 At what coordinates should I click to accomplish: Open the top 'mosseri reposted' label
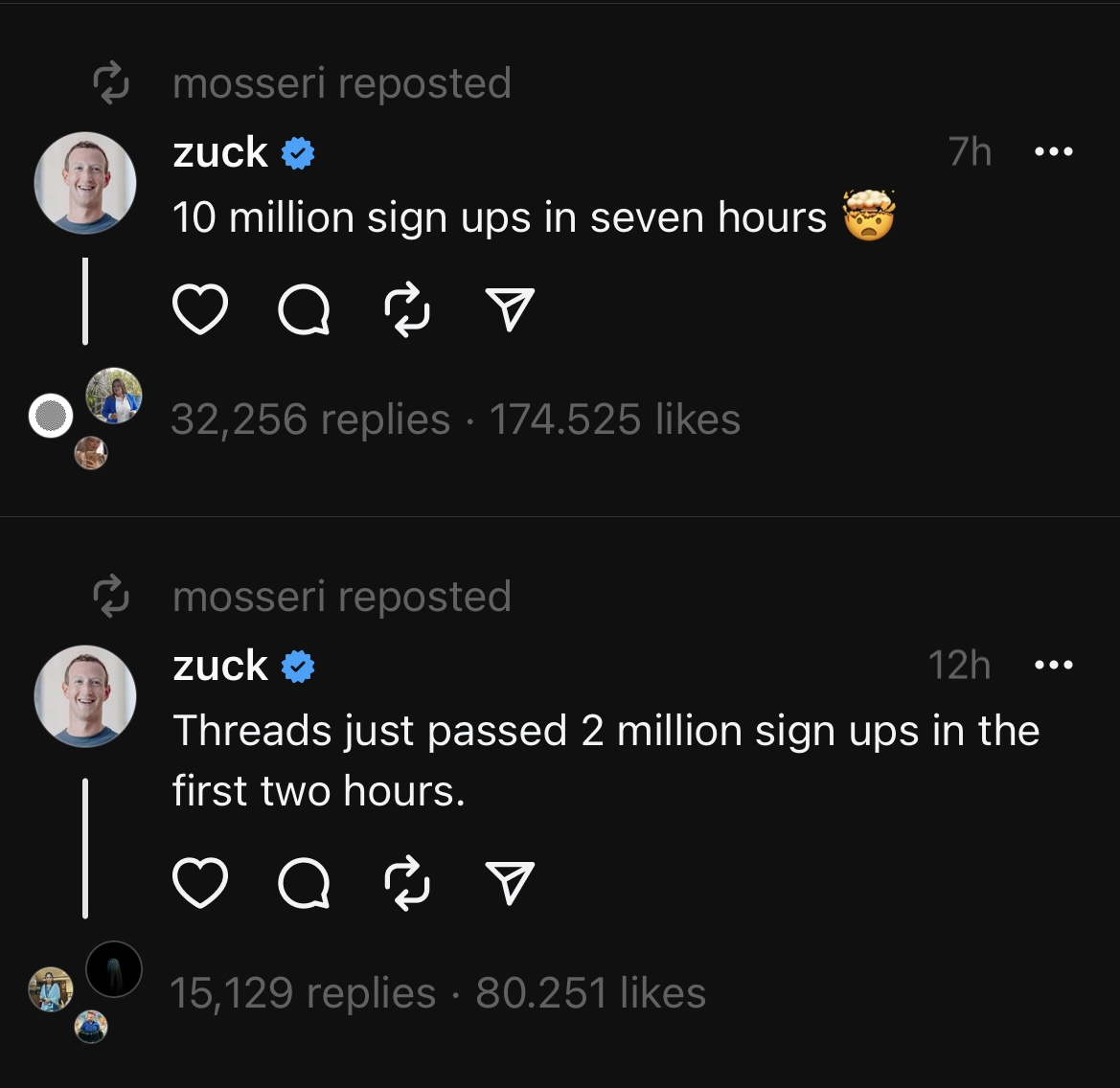[x=341, y=83]
